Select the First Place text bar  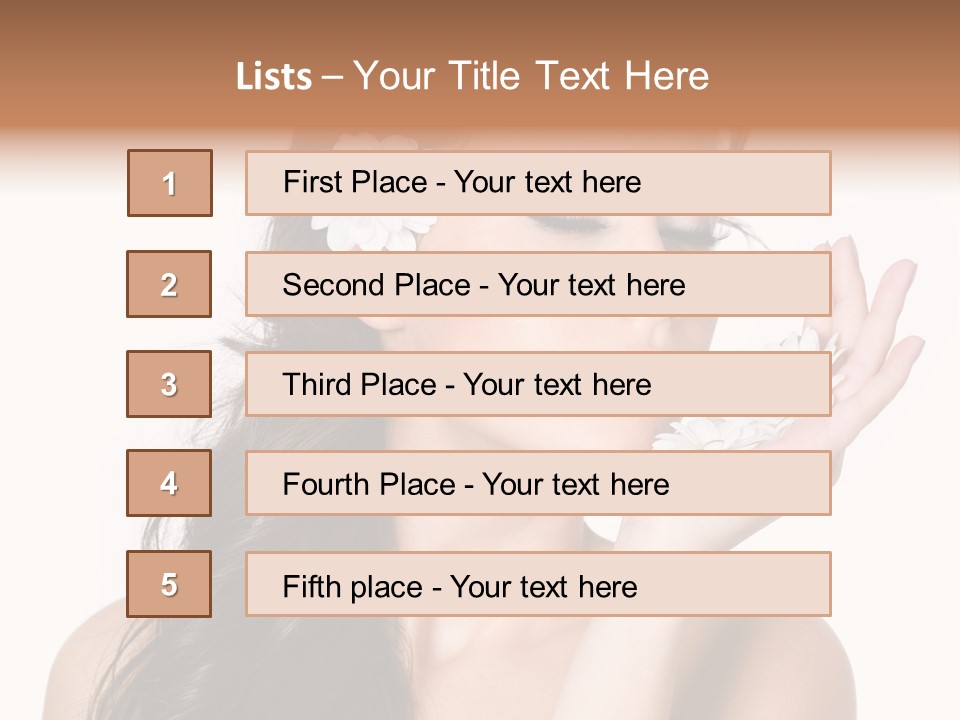click(538, 183)
